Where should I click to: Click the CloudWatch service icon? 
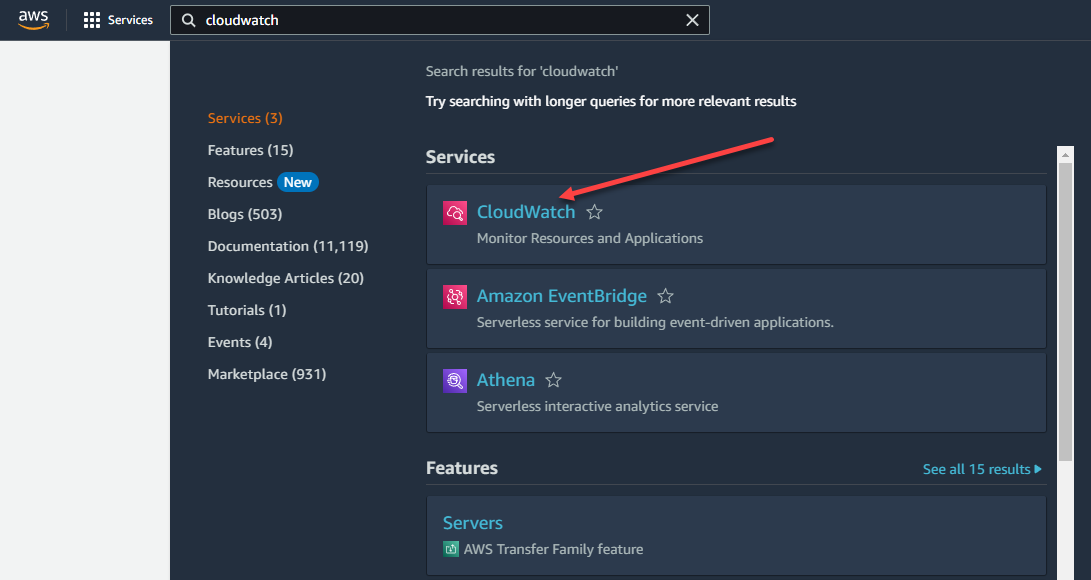(x=455, y=213)
